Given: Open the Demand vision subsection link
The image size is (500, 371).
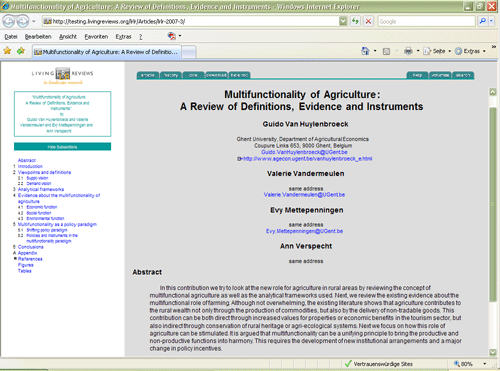Looking at the screenshot, I should 39,183.
